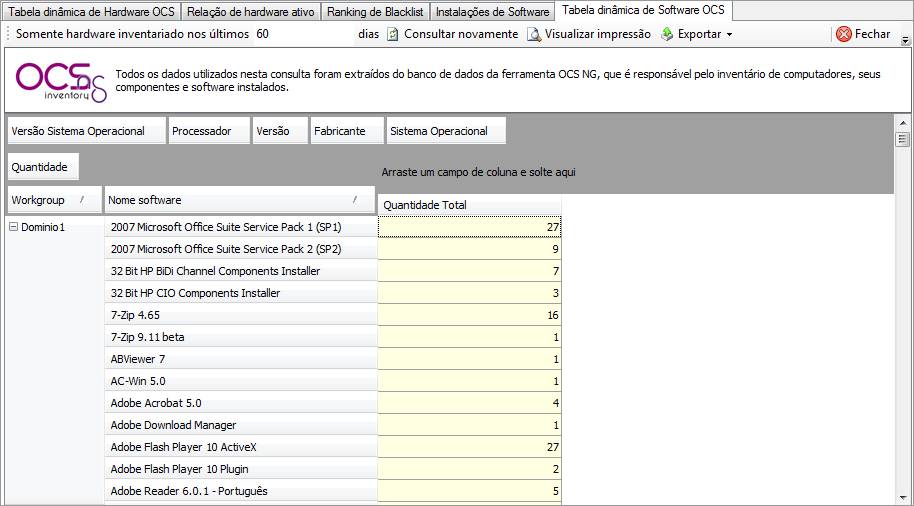The image size is (914, 506).
Task: Click quantity cell 2 for Flash Player Plugin
Action: click(469, 469)
